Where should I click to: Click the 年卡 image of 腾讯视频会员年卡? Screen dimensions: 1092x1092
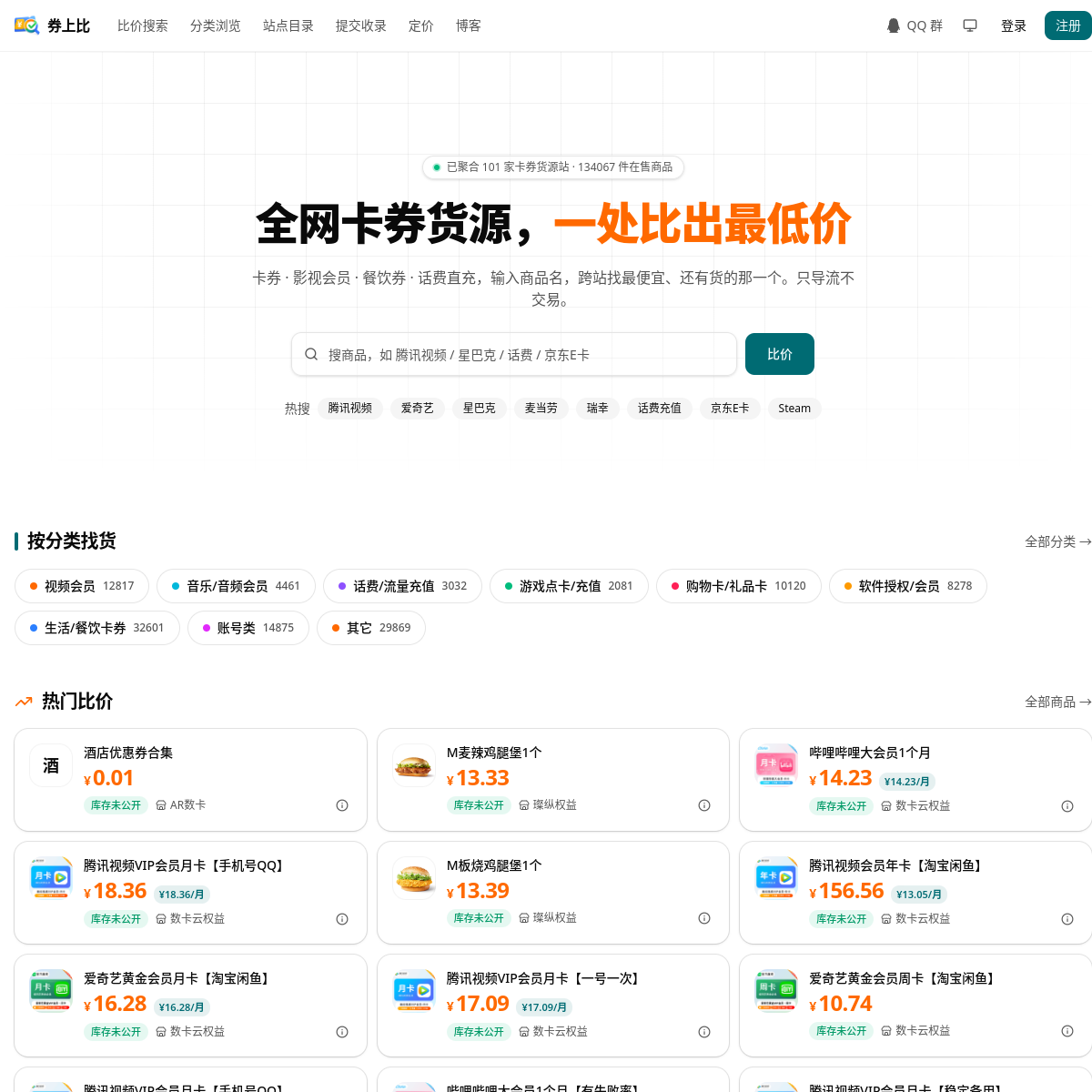(x=776, y=878)
